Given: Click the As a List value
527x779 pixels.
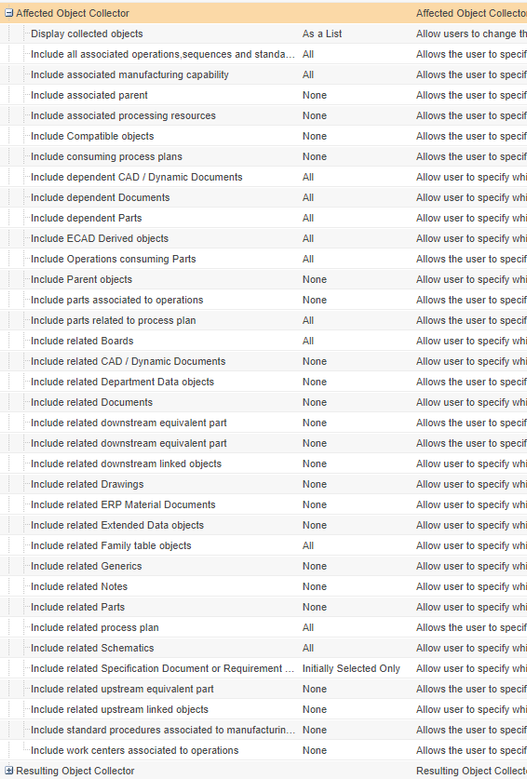Looking at the screenshot, I should tap(322, 34).
